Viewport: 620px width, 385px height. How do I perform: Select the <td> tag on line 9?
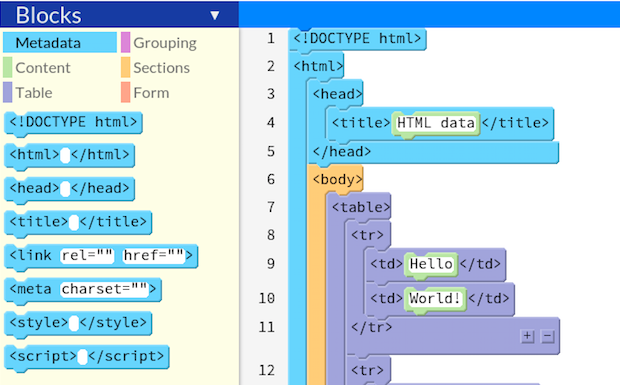pyautogui.click(x=386, y=264)
